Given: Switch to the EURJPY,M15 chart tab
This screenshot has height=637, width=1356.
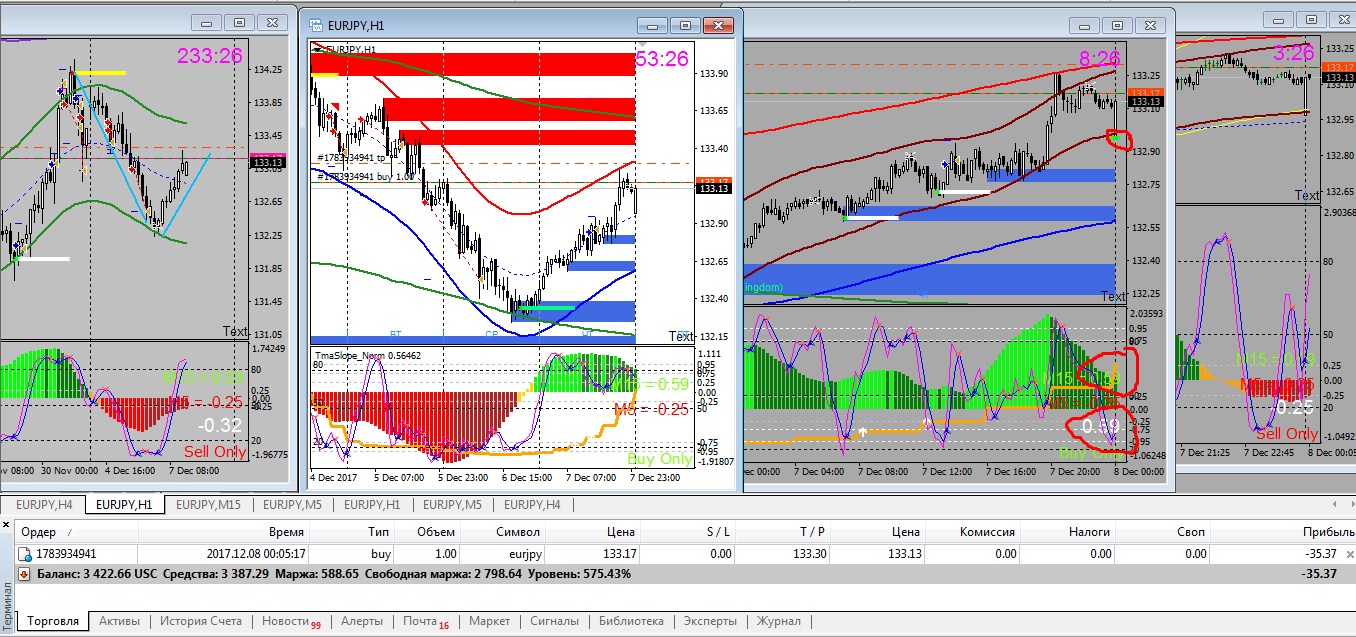Looking at the screenshot, I should point(207,505).
